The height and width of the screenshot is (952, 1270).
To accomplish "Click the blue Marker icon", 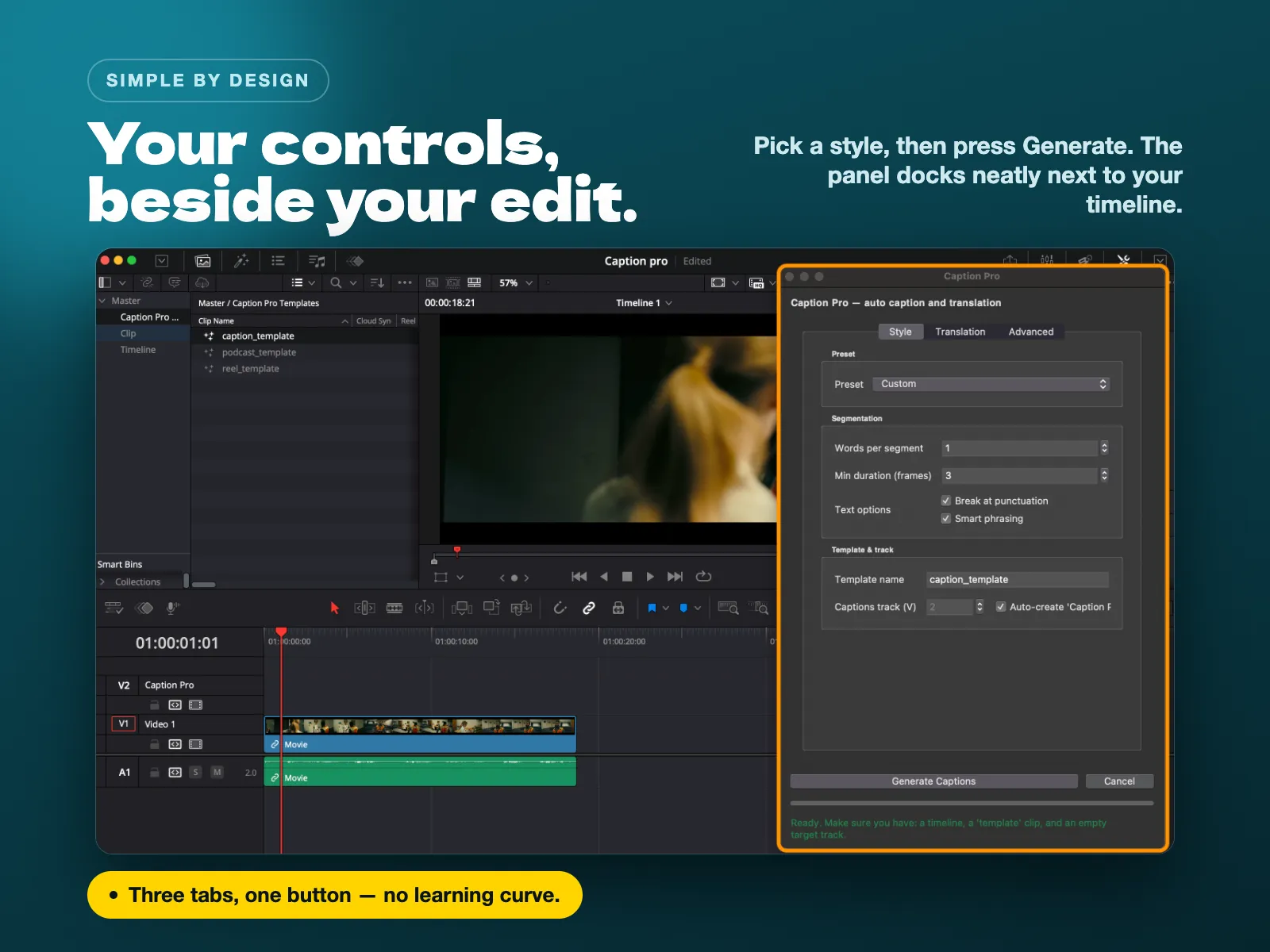I will point(683,608).
